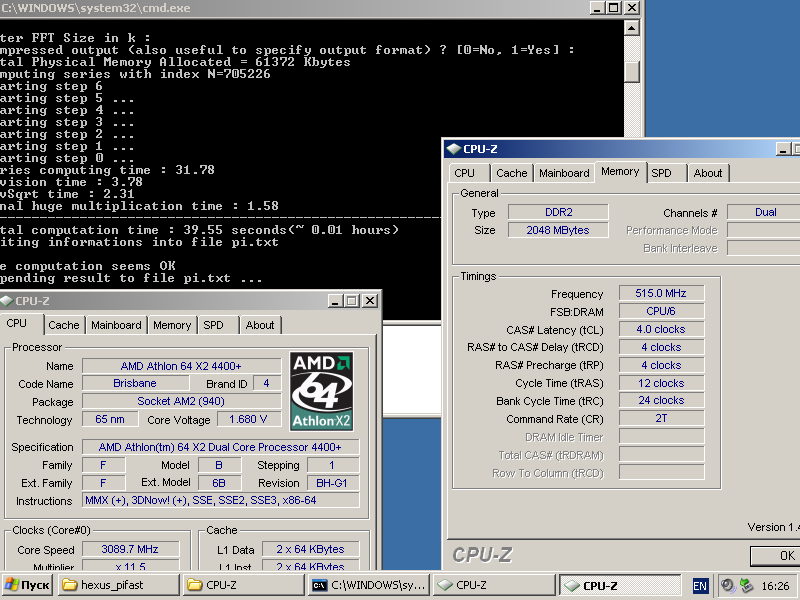800x600 pixels.
Task: Open the Start (Пуск) button
Action: [28, 585]
